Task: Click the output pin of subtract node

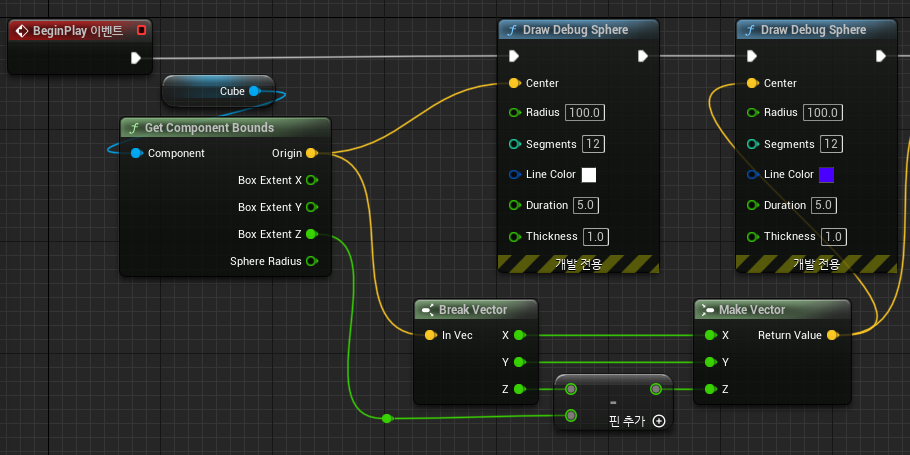Action: [656, 389]
